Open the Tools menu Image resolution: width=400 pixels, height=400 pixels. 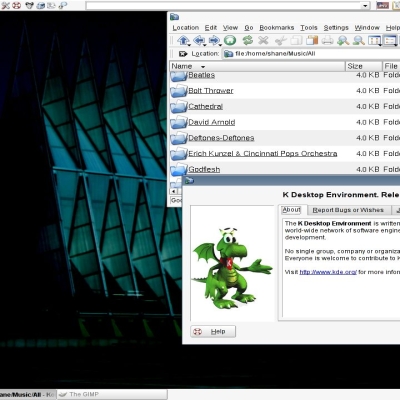tap(309, 28)
